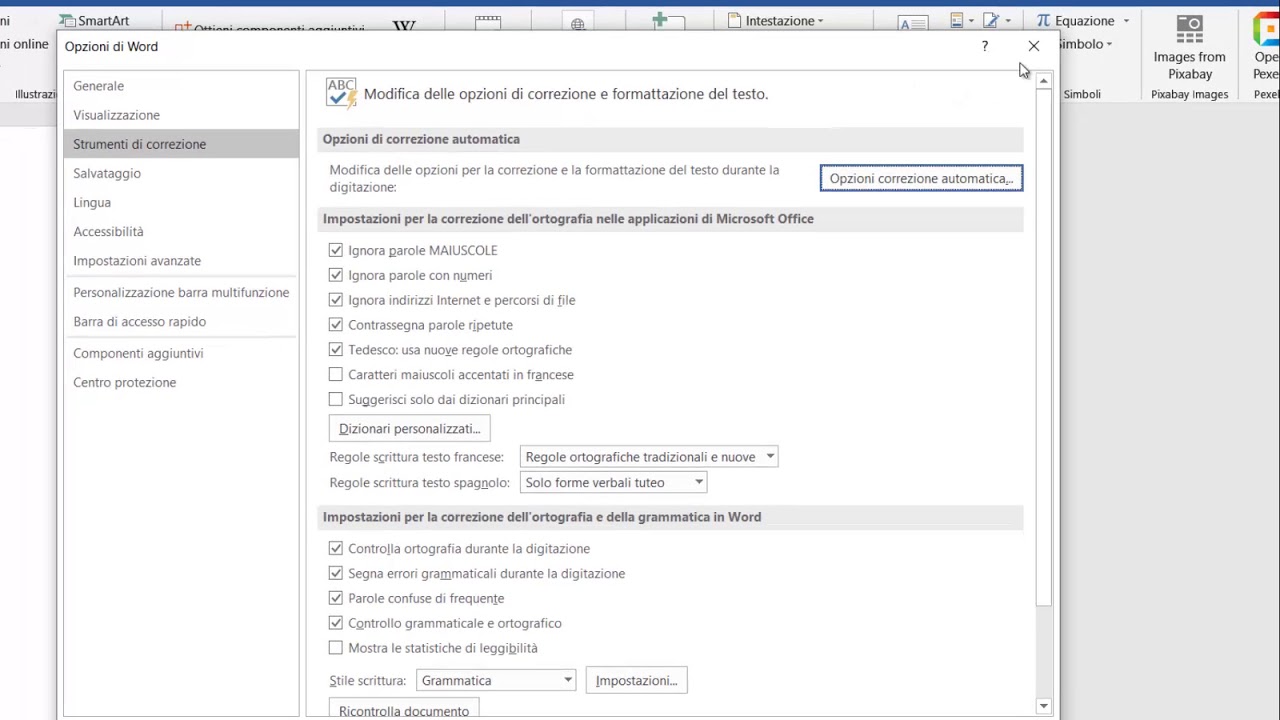Select the Visualizzazione category

pyautogui.click(x=181, y=115)
